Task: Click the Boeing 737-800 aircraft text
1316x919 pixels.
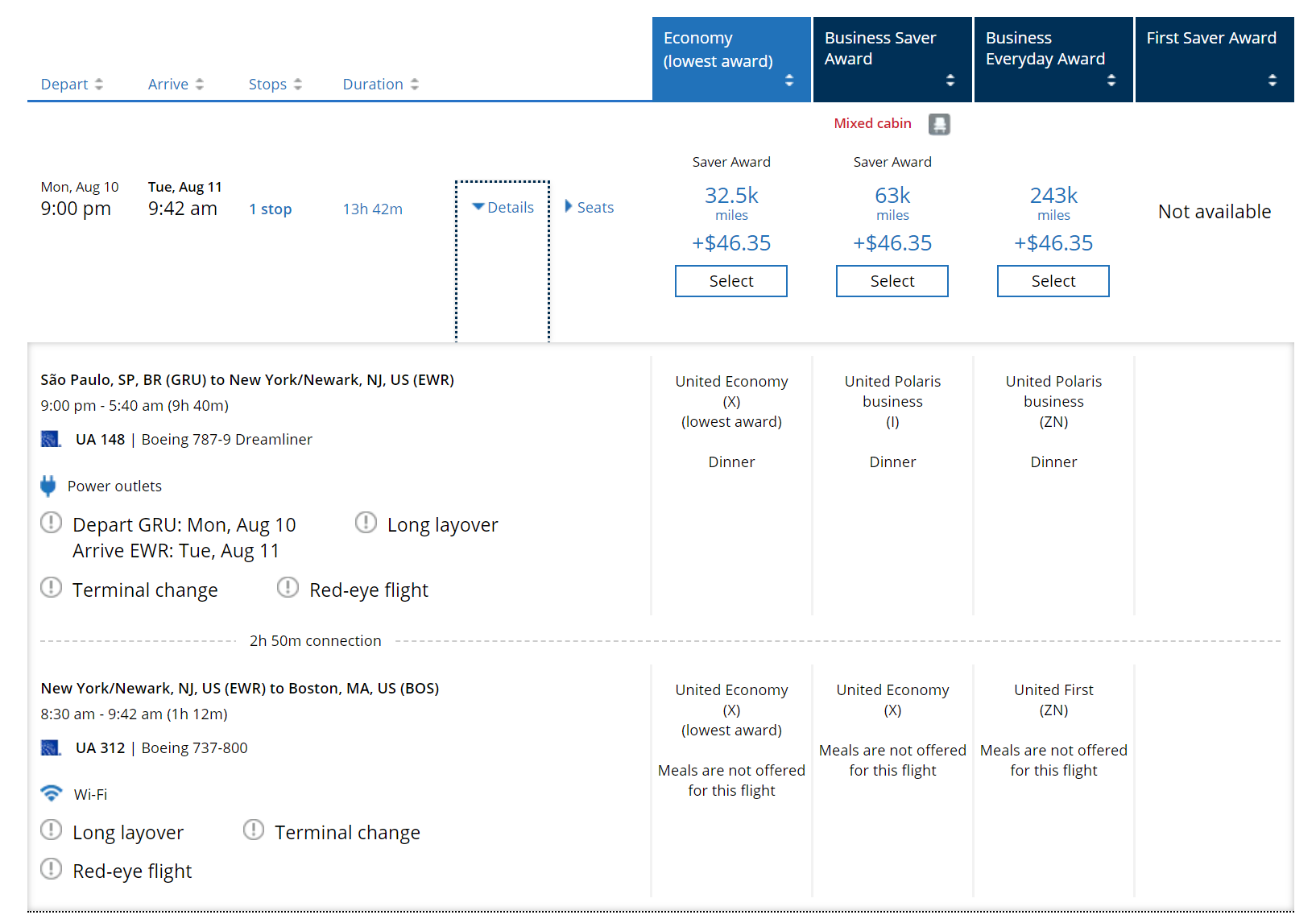Action: (194, 747)
